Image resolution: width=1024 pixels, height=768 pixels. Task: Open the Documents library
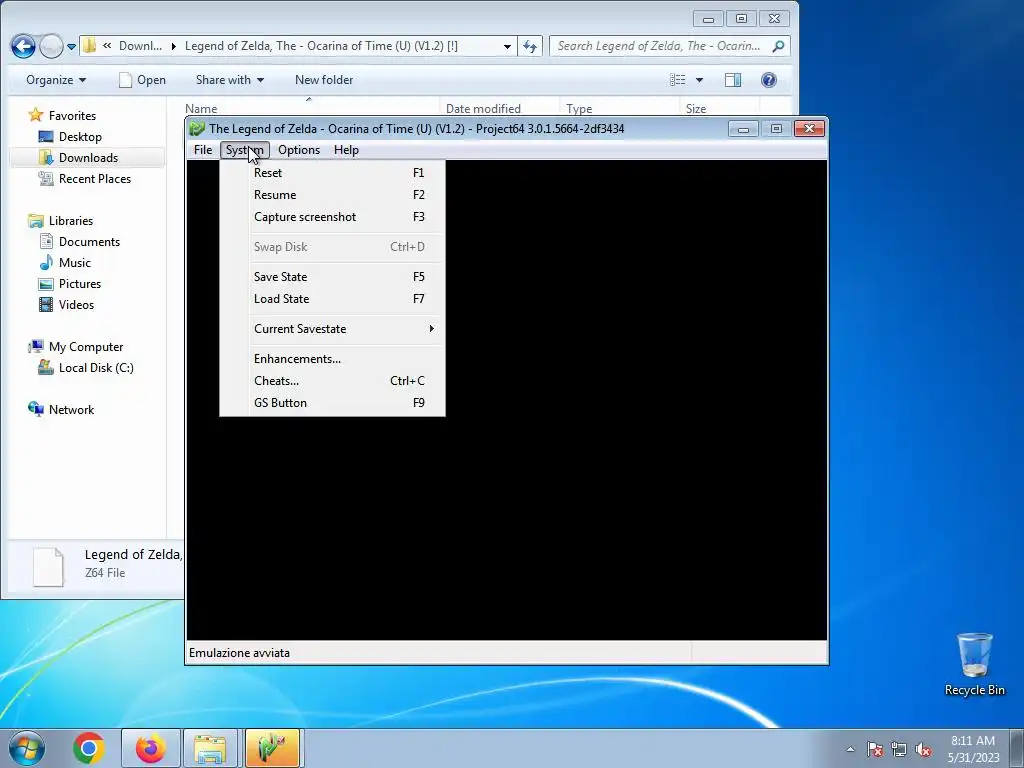(x=89, y=242)
